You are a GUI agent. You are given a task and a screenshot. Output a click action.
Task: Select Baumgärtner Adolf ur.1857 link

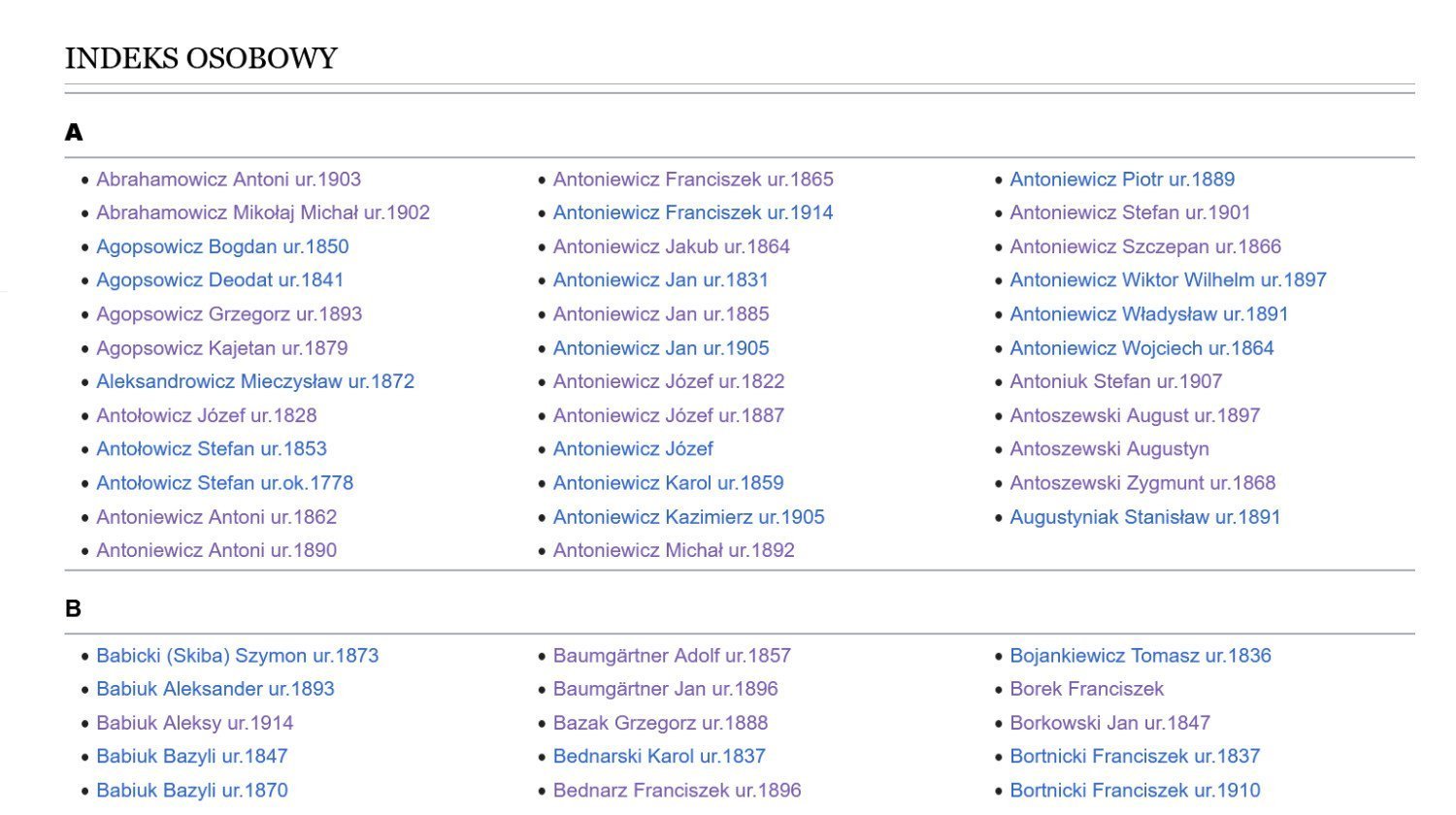point(672,656)
